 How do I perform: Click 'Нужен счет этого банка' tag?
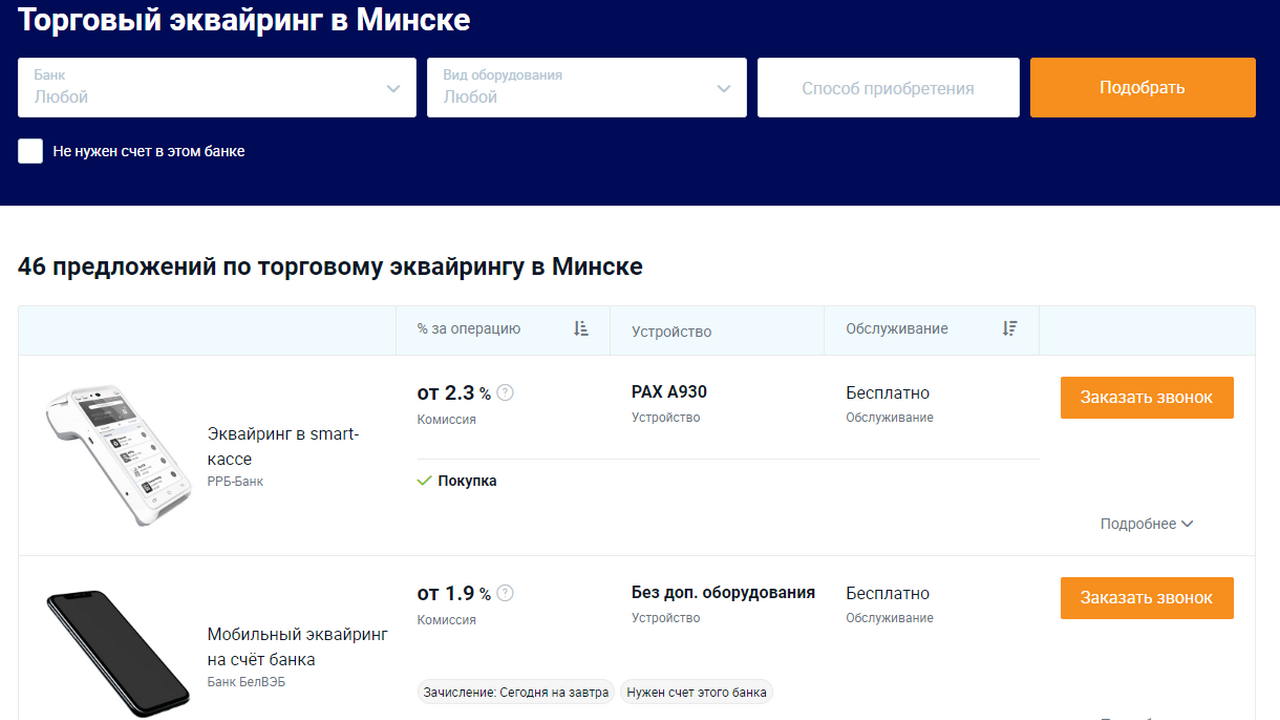tap(697, 692)
